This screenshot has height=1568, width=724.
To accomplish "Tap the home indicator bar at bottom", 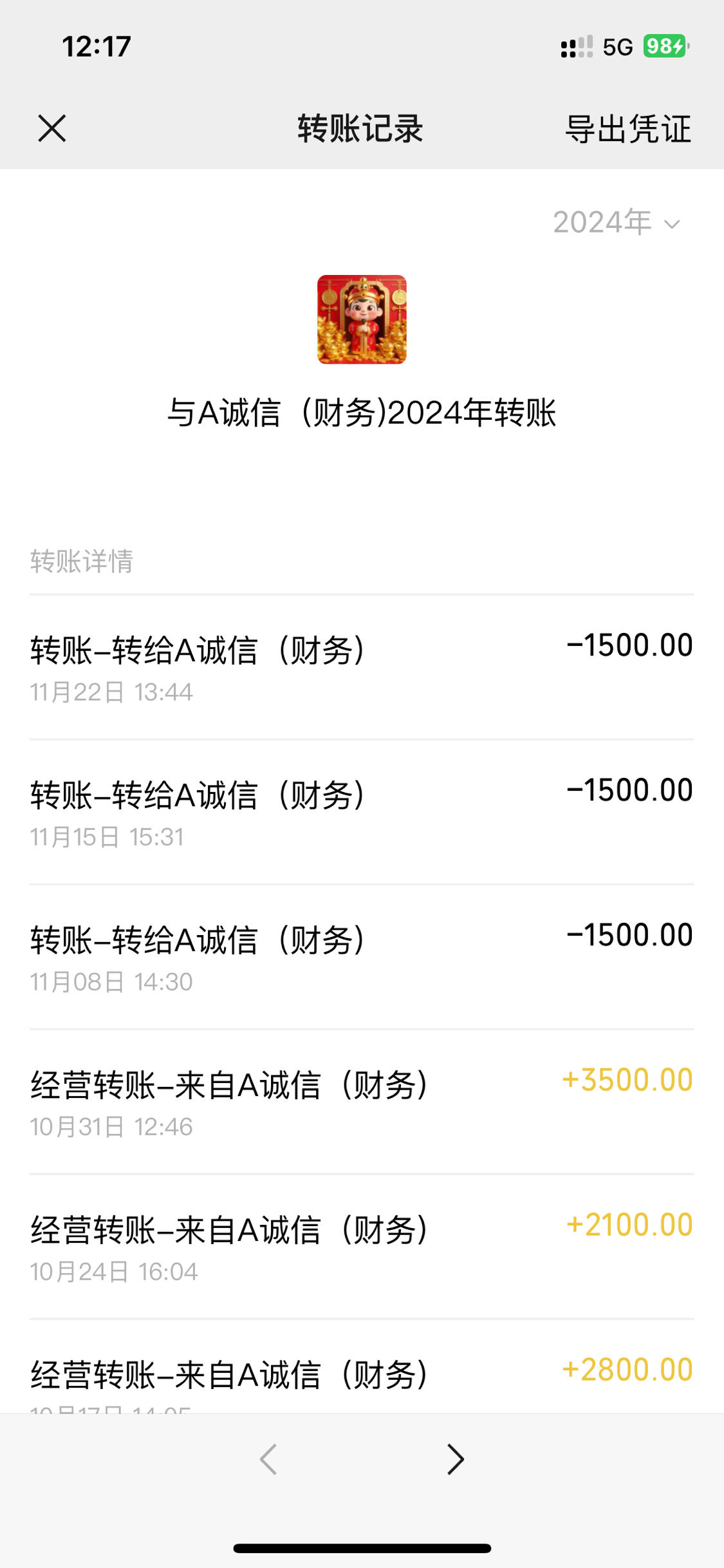I will coord(362,1548).
